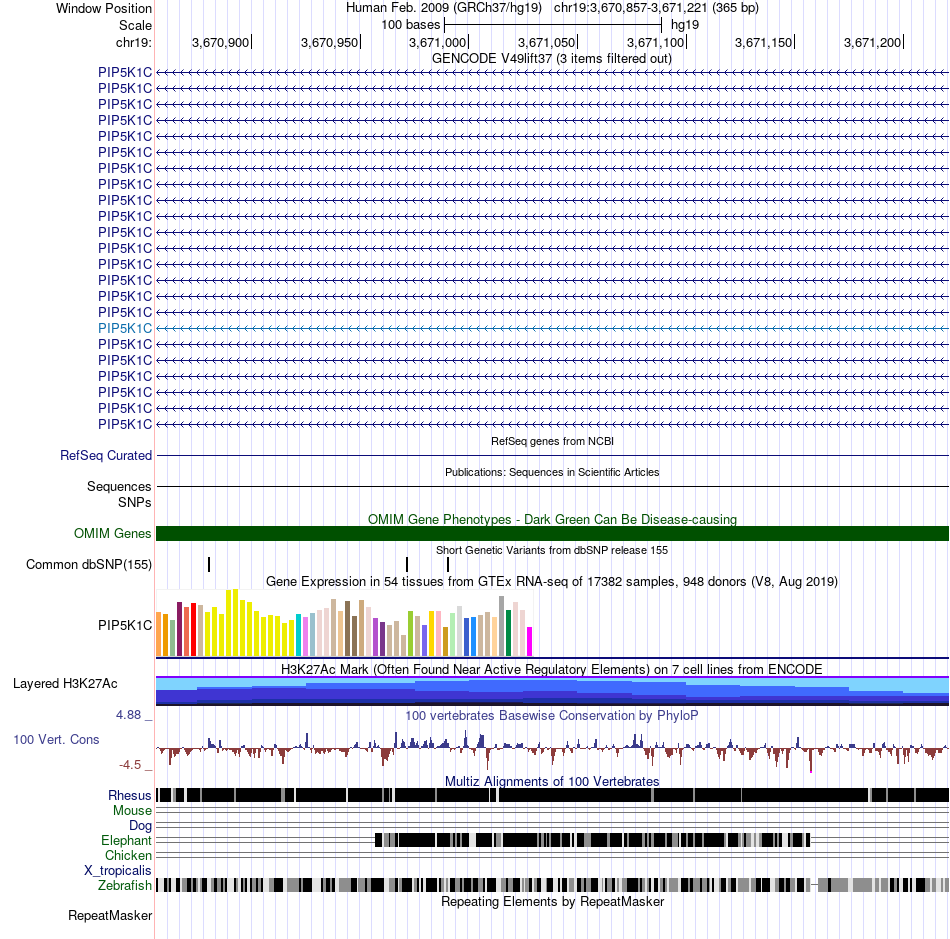Click the Sequences track label
This screenshot has width=950, height=939.
pyautogui.click(x=119, y=486)
